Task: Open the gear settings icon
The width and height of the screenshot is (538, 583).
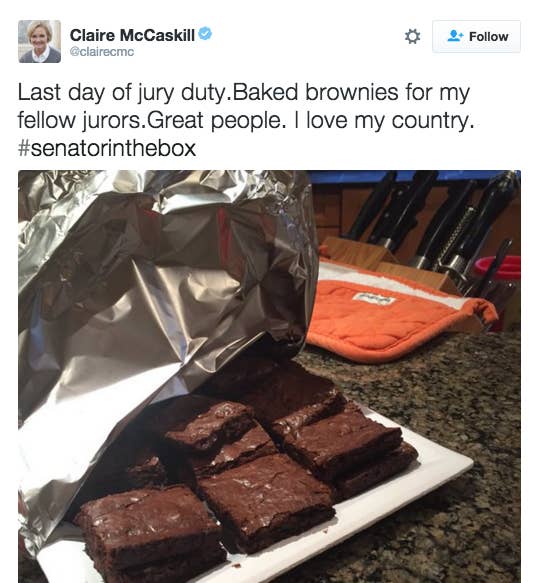Action: pos(412,36)
